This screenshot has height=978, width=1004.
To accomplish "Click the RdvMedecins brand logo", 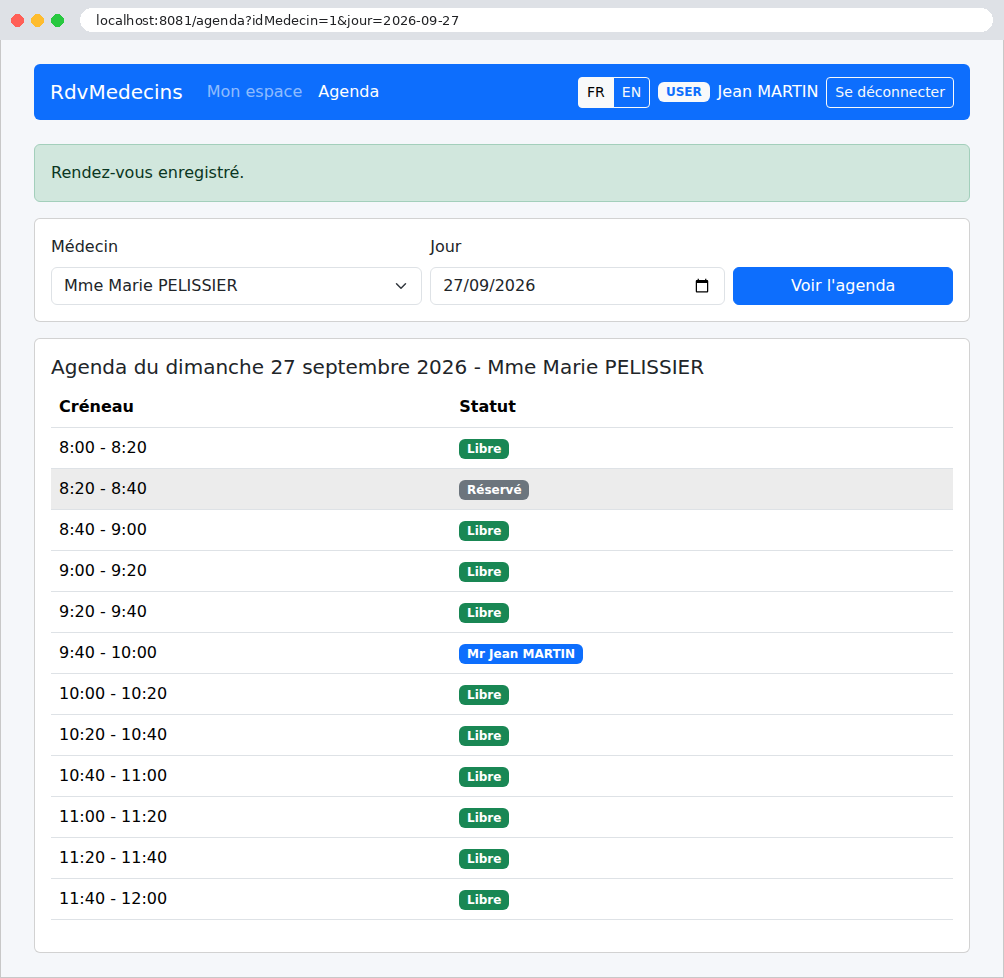I will click(x=117, y=92).
